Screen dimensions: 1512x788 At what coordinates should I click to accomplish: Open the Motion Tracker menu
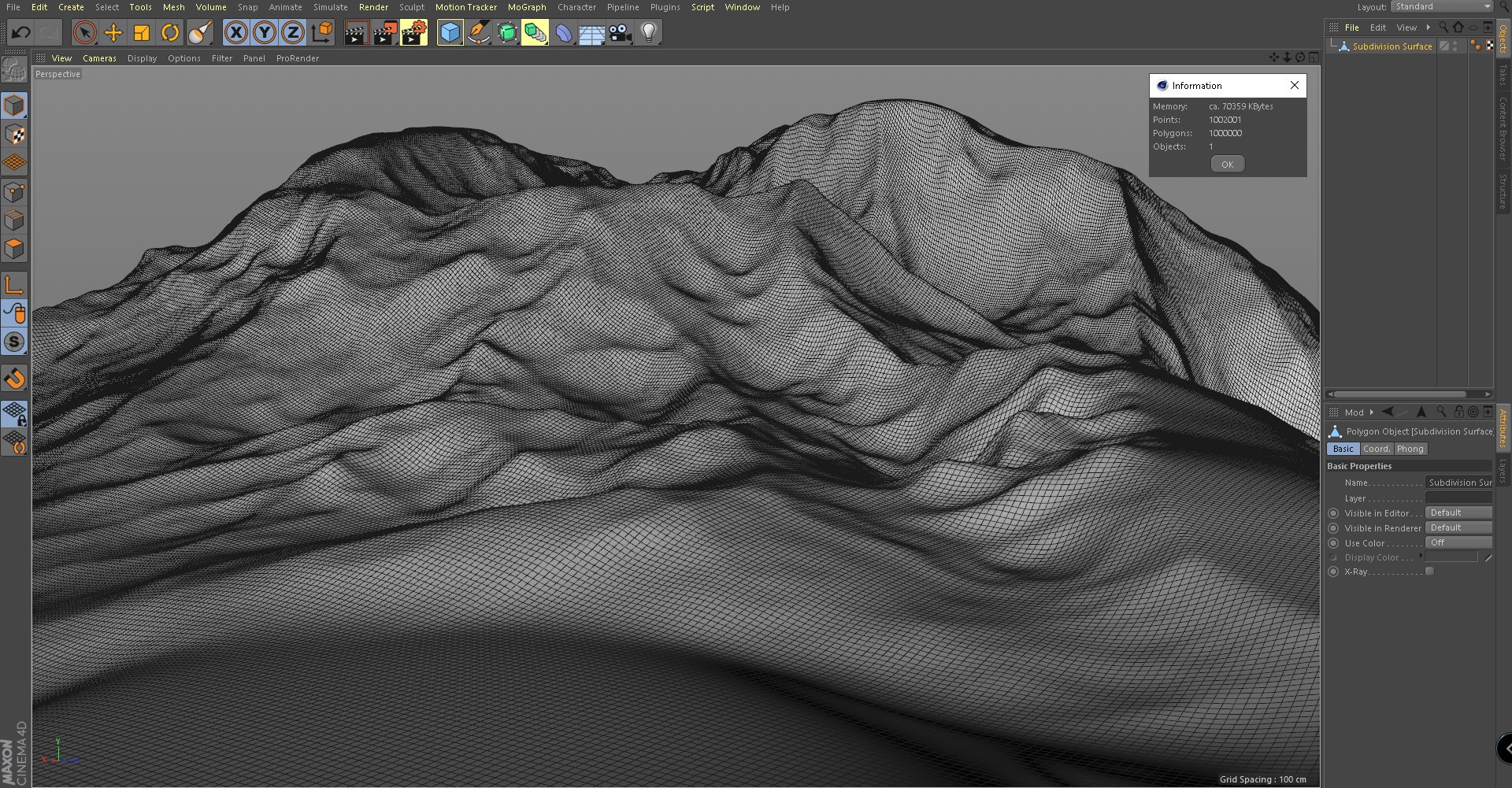pos(466,7)
